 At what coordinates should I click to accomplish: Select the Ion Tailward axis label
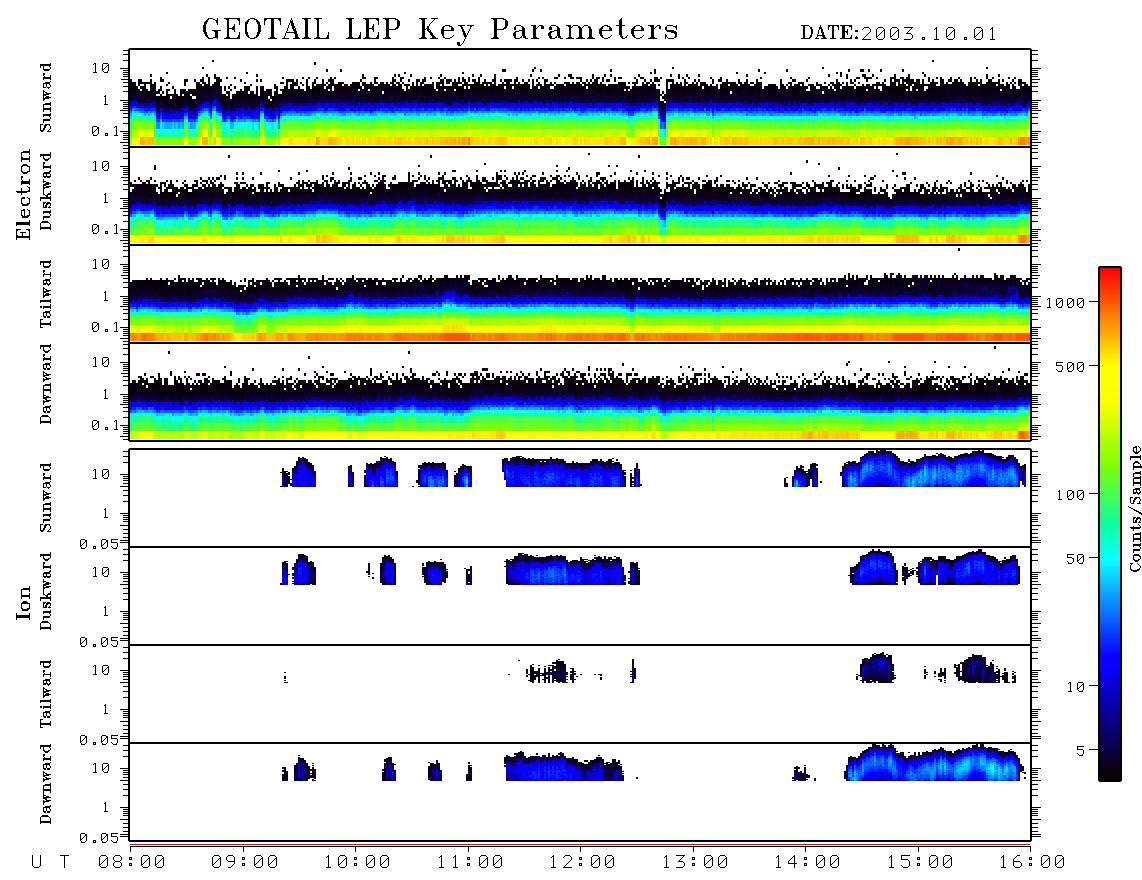tap(46, 694)
